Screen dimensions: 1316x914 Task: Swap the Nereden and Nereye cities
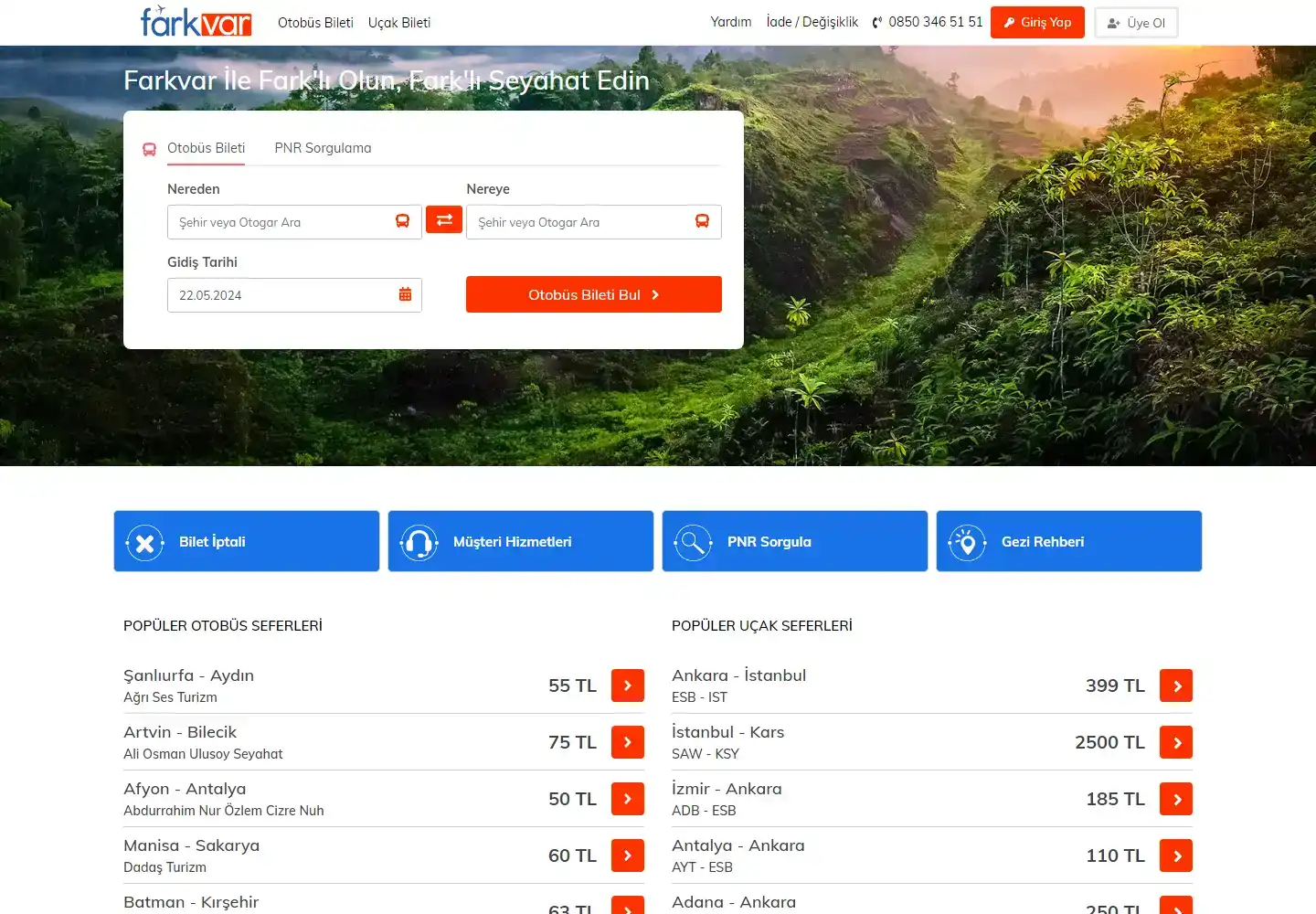[x=444, y=220]
